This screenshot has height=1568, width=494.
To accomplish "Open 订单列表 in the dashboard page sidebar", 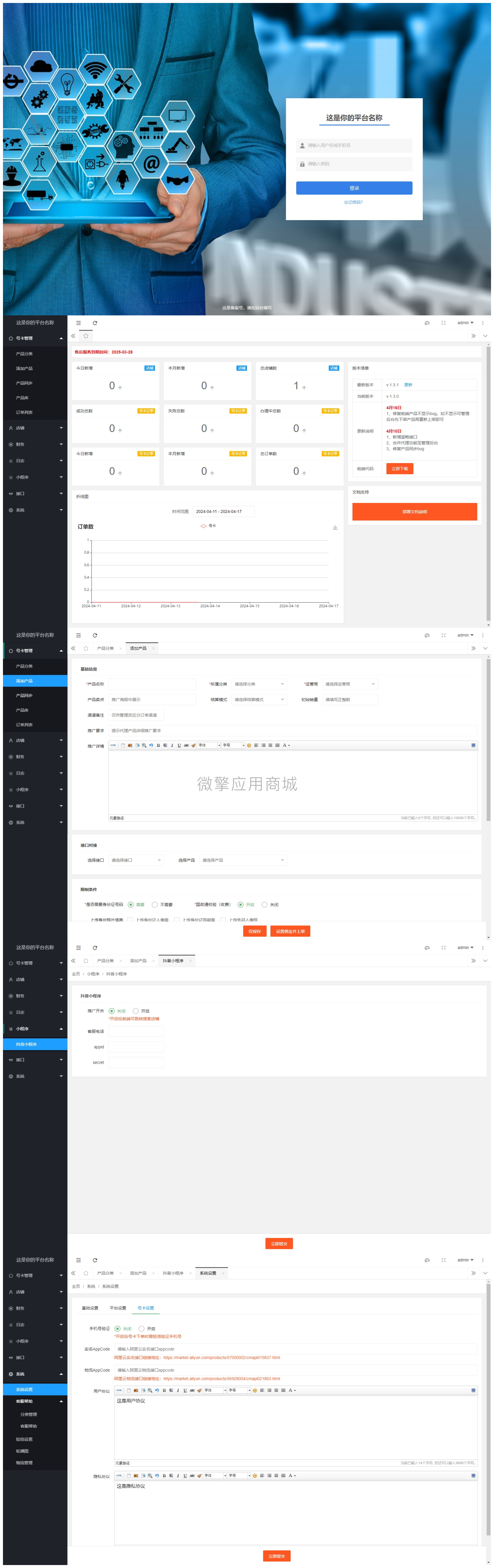I will tap(35, 412).
